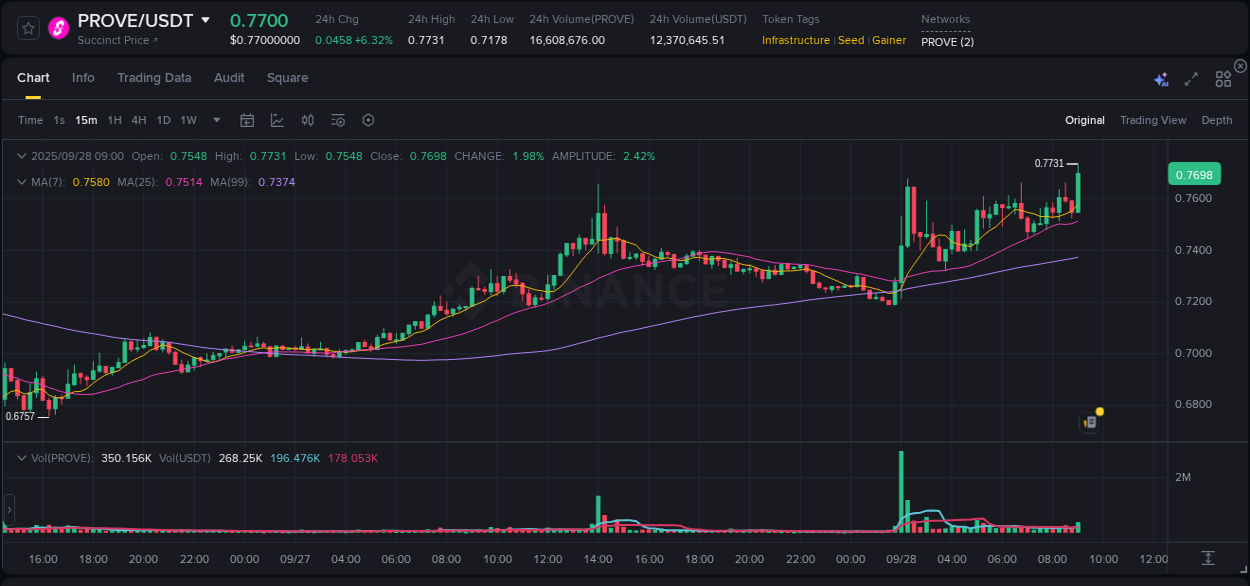Image resolution: width=1250 pixels, height=586 pixels.
Task: Toggle the favorite star for PROVE/USDT
Action: tap(27, 27)
